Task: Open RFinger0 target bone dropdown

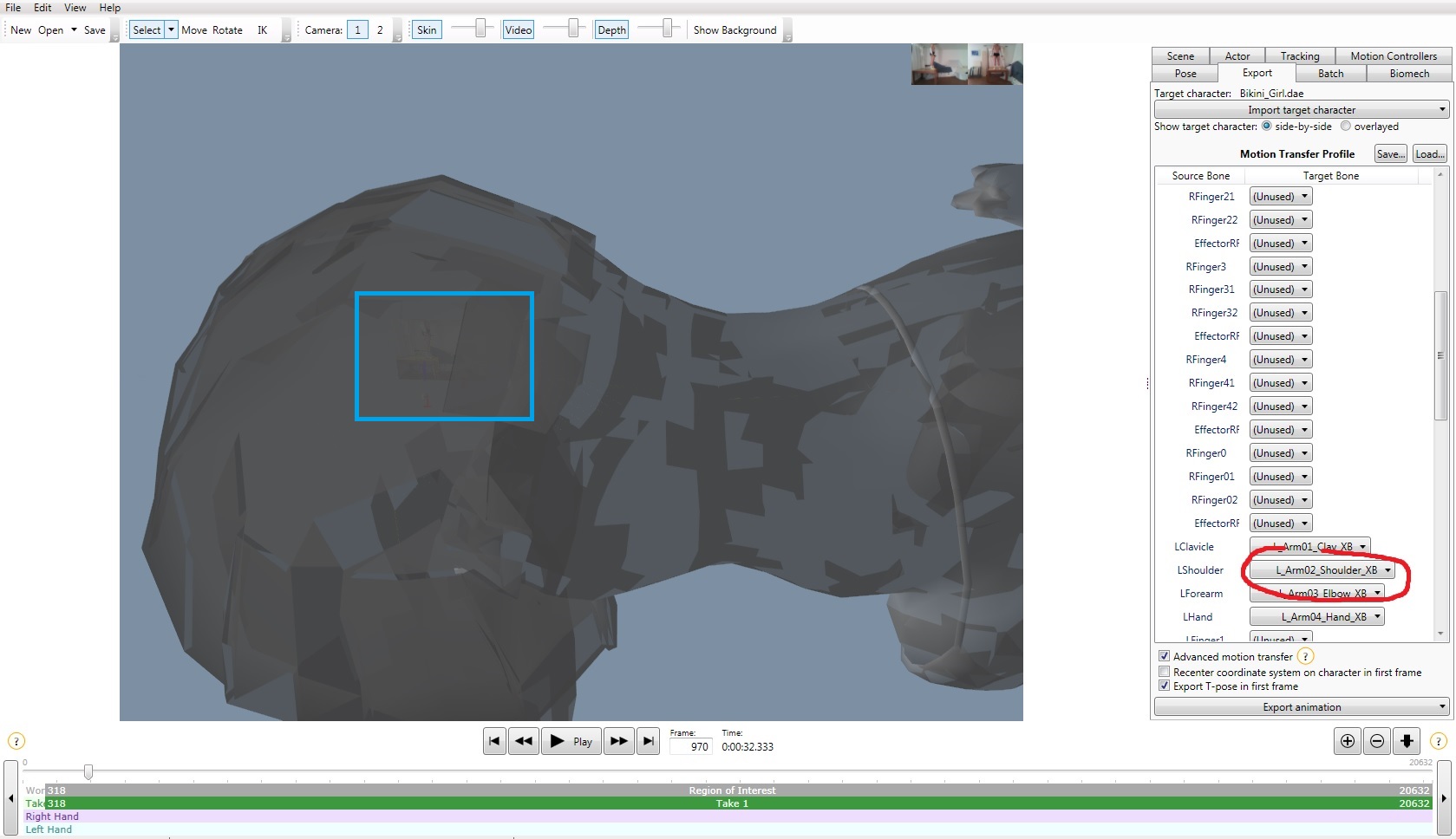Action: (x=1280, y=453)
